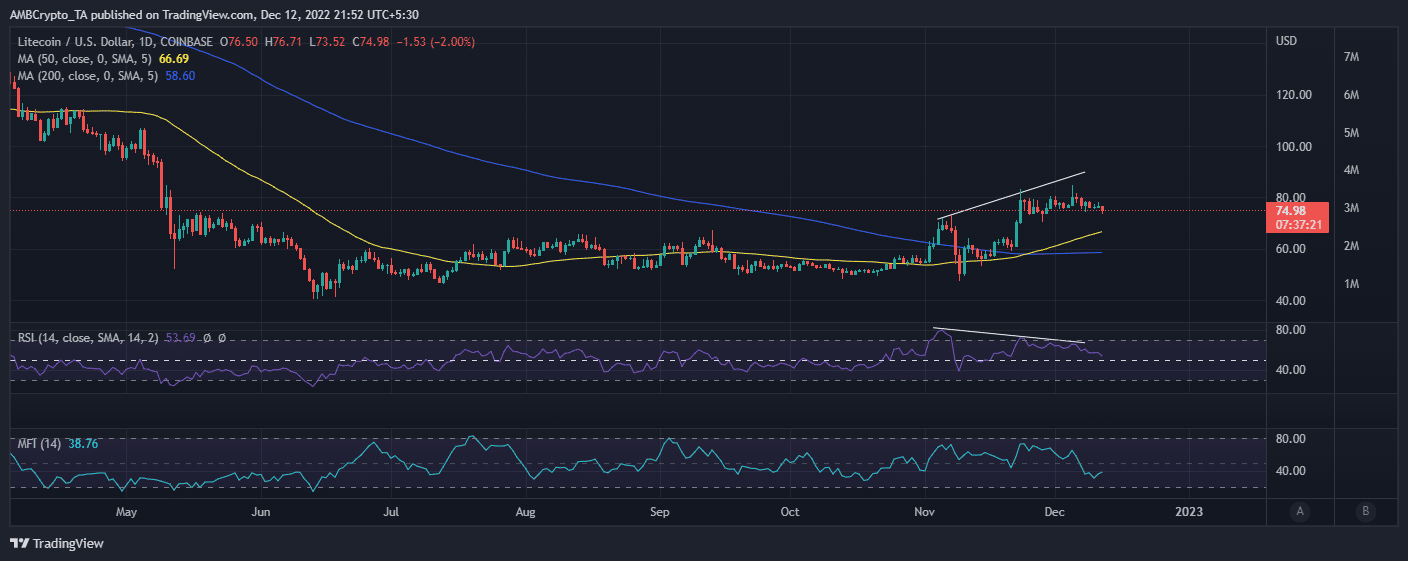Click the 'Jun' label on time axis

point(260,511)
